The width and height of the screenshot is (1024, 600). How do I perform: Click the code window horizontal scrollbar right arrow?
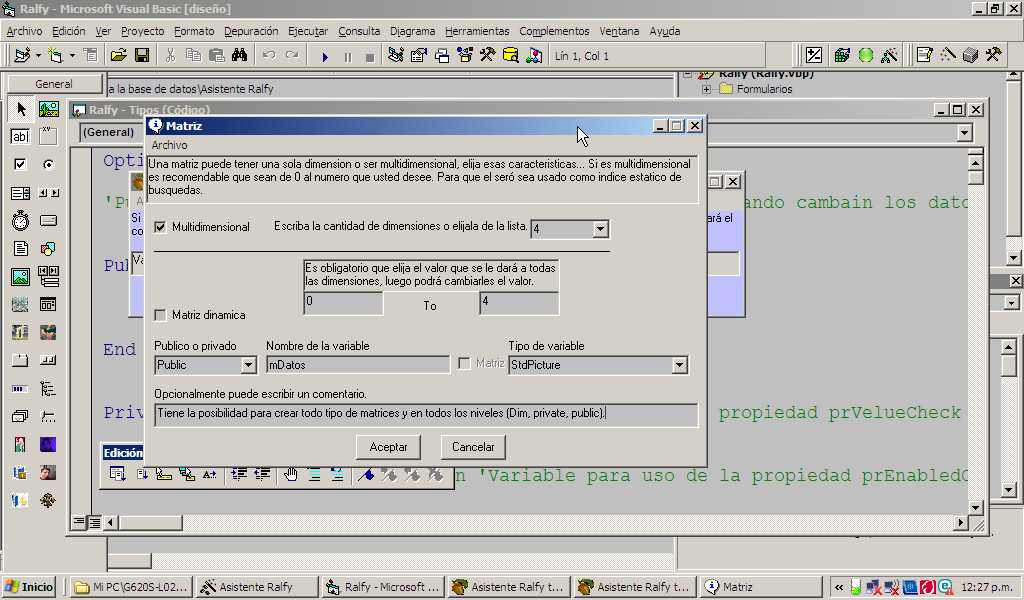960,522
